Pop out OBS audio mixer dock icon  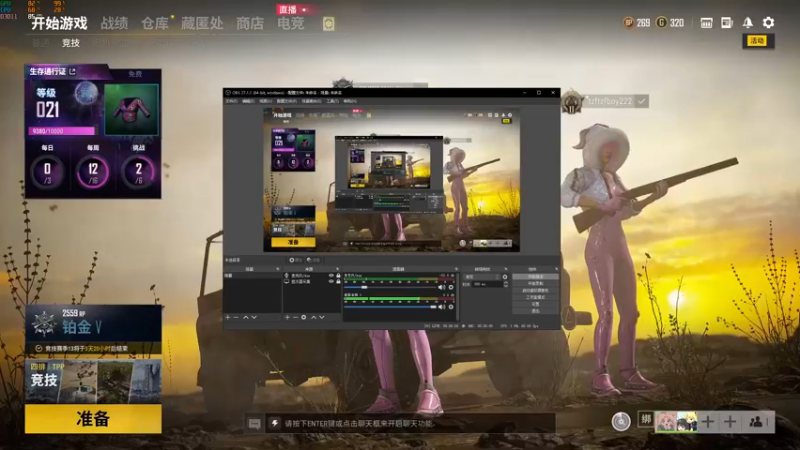pyautogui.click(x=456, y=269)
